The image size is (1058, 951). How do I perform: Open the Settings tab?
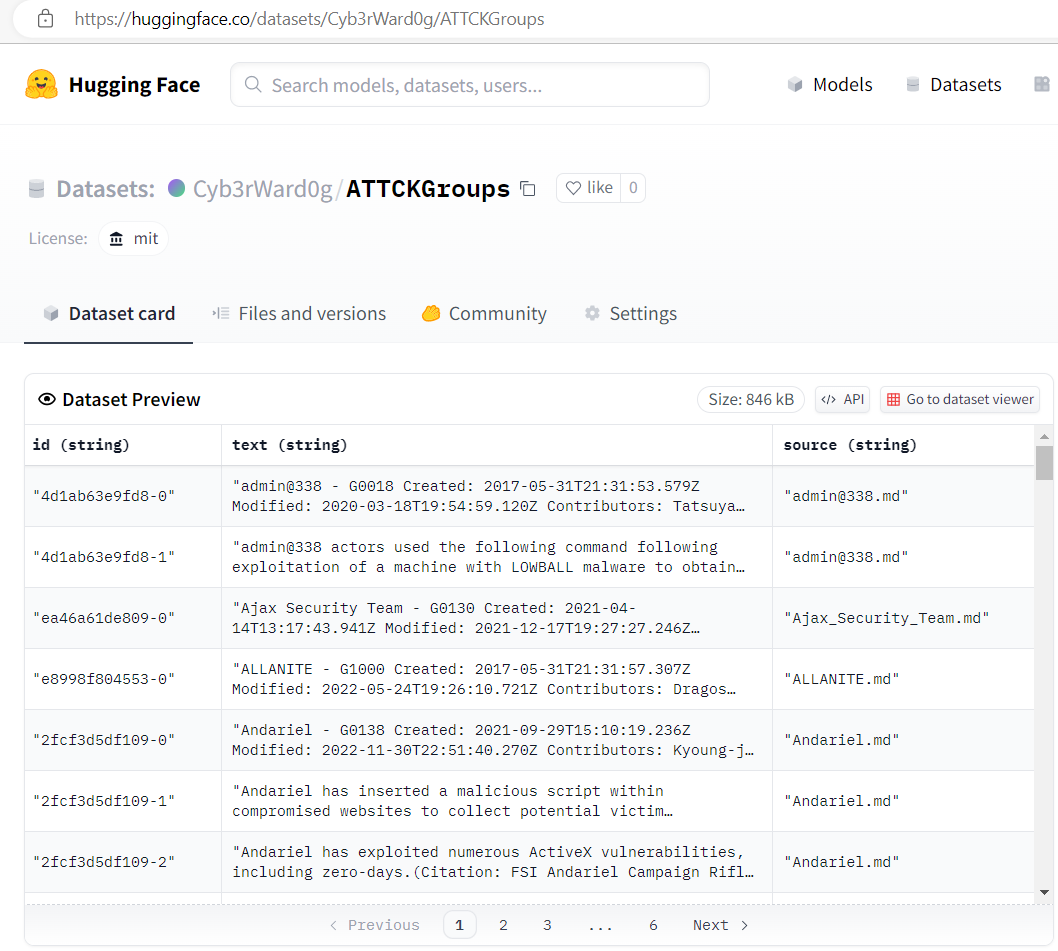click(x=630, y=314)
